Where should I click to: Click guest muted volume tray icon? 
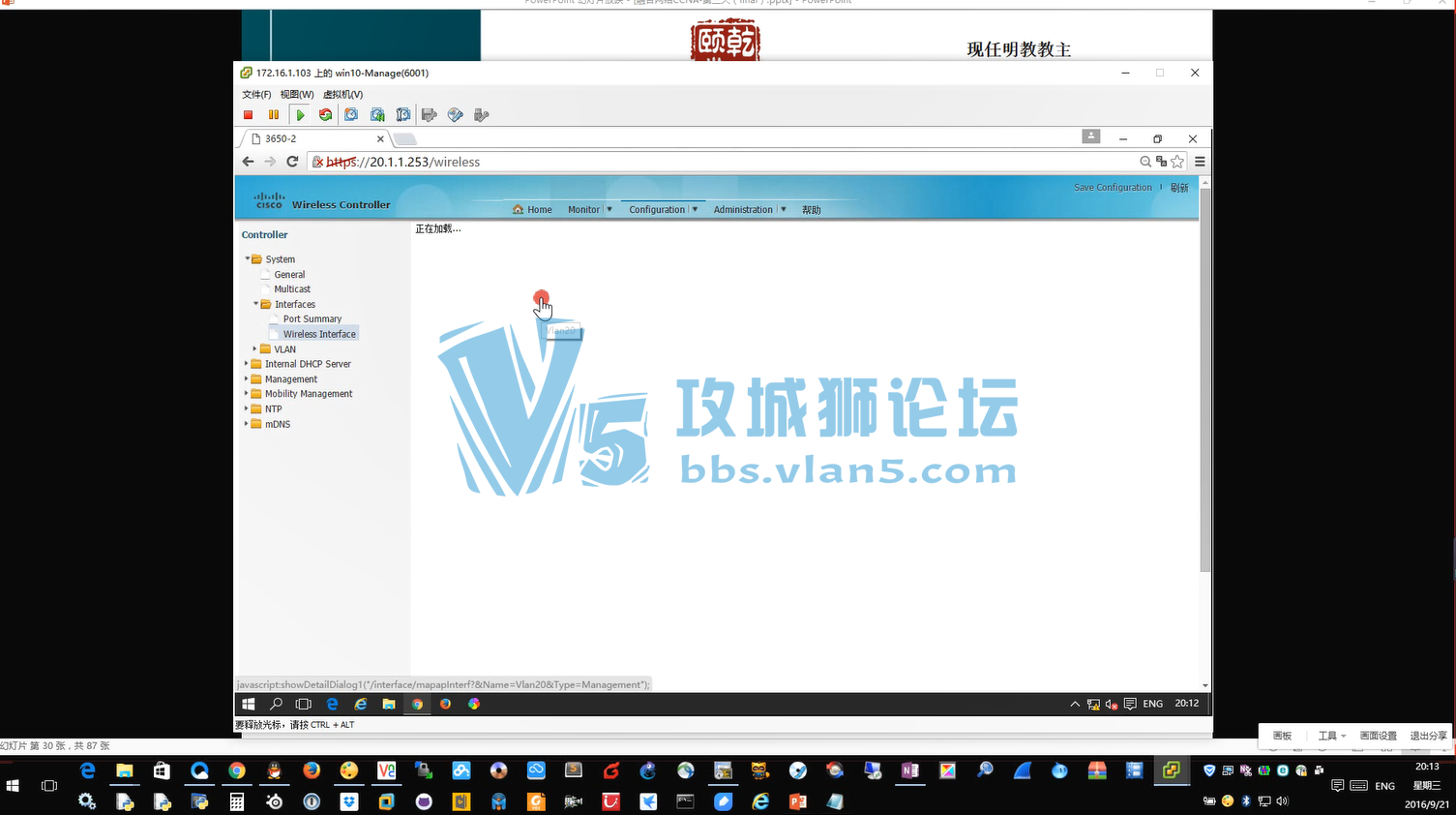pyautogui.click(x=1112, y=705)
